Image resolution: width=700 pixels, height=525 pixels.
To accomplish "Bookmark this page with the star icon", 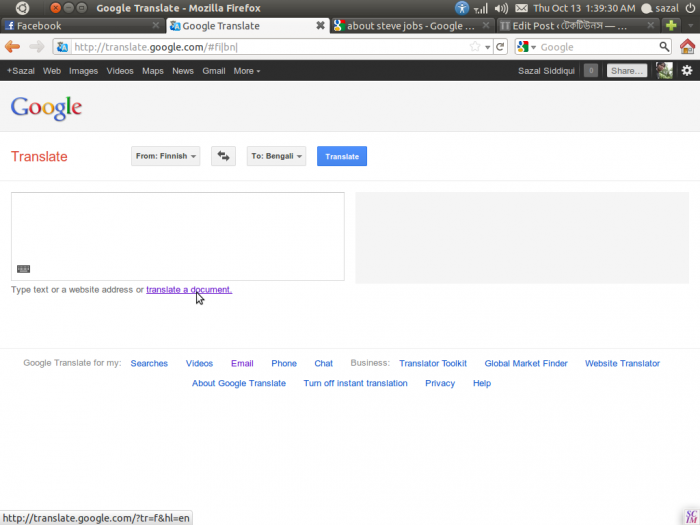I will 475,46.
